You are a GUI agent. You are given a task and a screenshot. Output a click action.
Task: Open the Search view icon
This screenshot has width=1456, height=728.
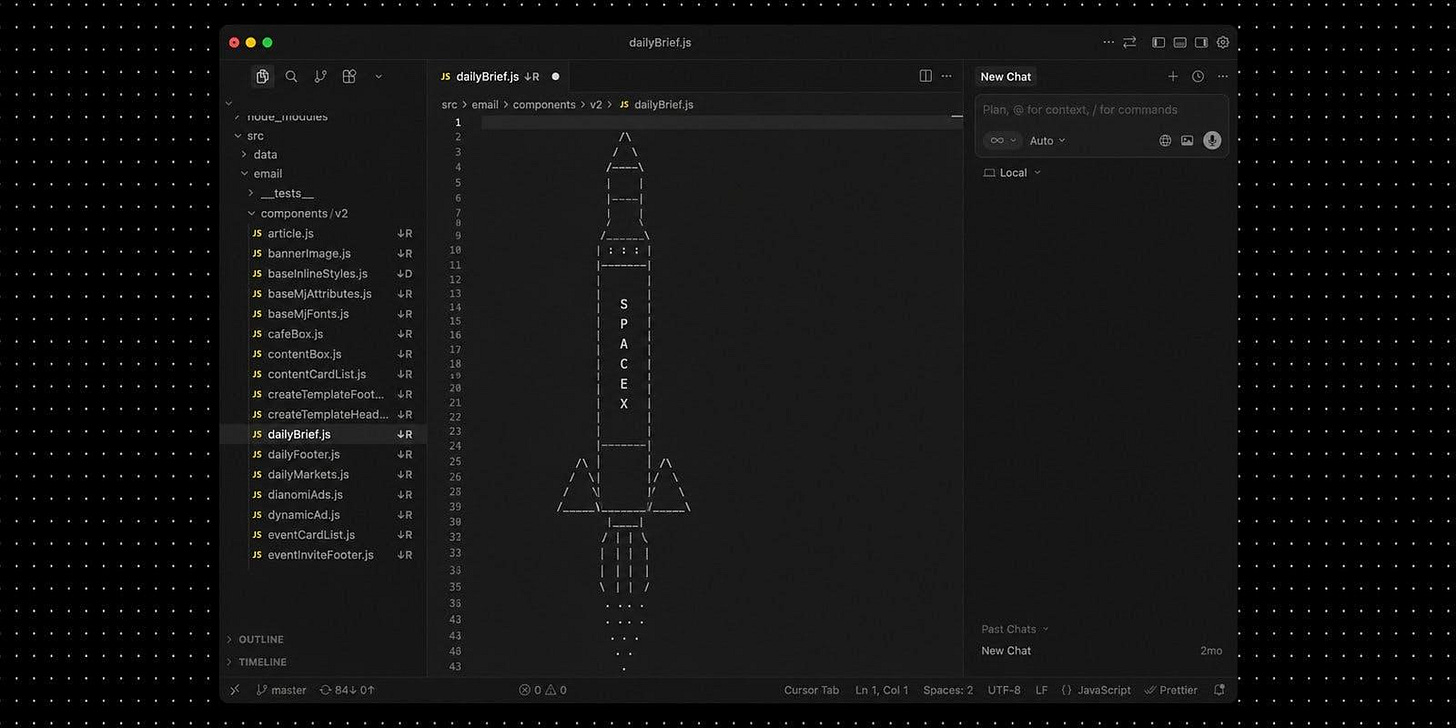291,76
